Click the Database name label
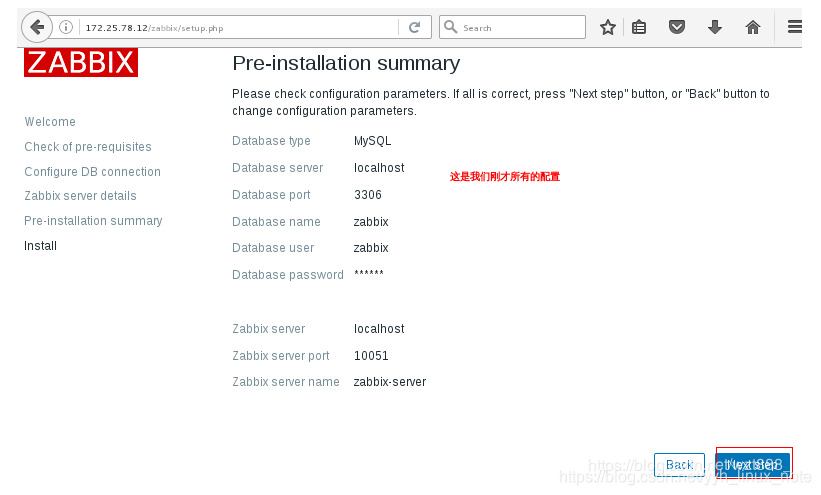Screen dimensions: 821x495 click(276, 222)
